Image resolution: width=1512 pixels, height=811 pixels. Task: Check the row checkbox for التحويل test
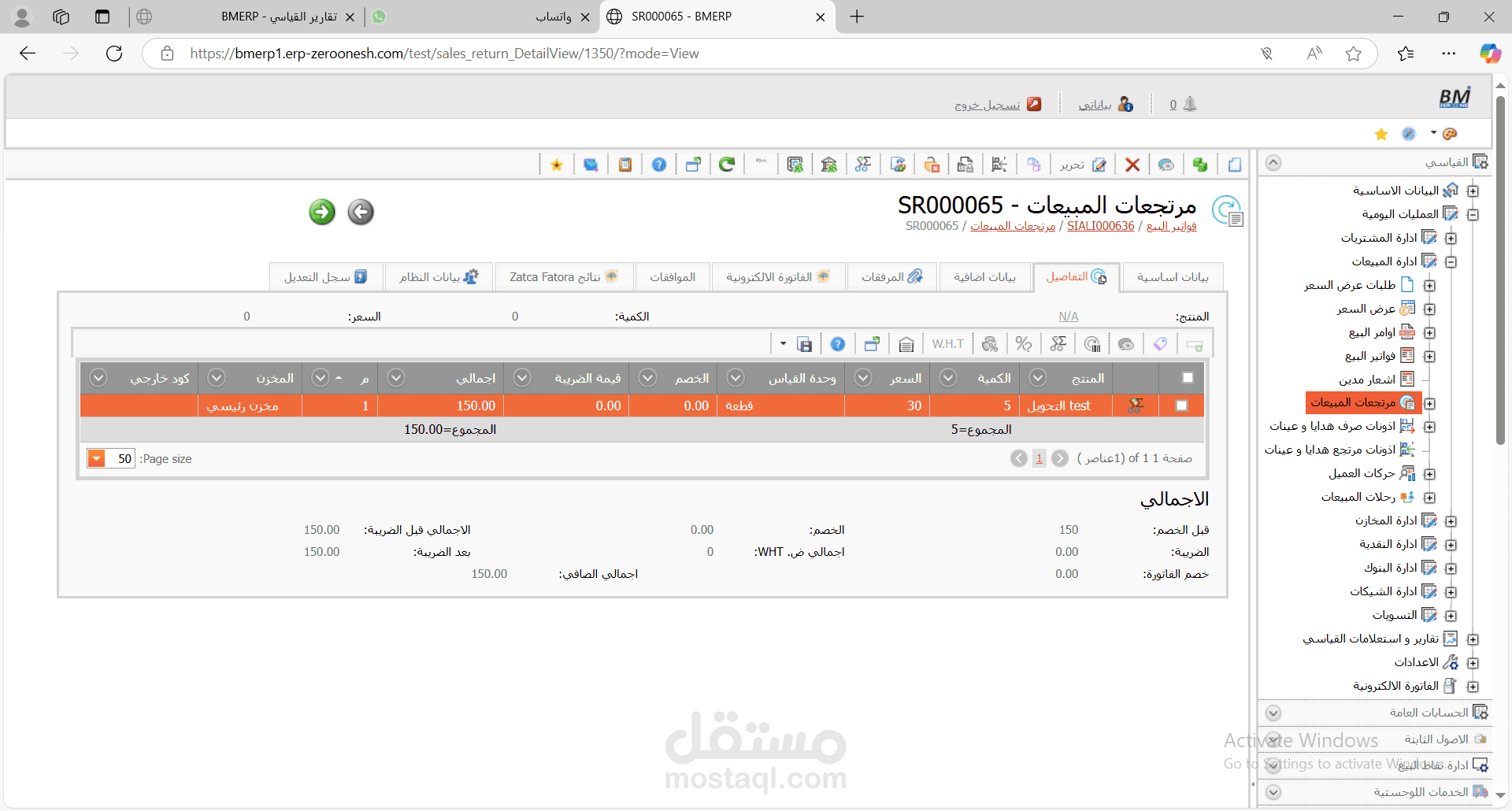1181,405
